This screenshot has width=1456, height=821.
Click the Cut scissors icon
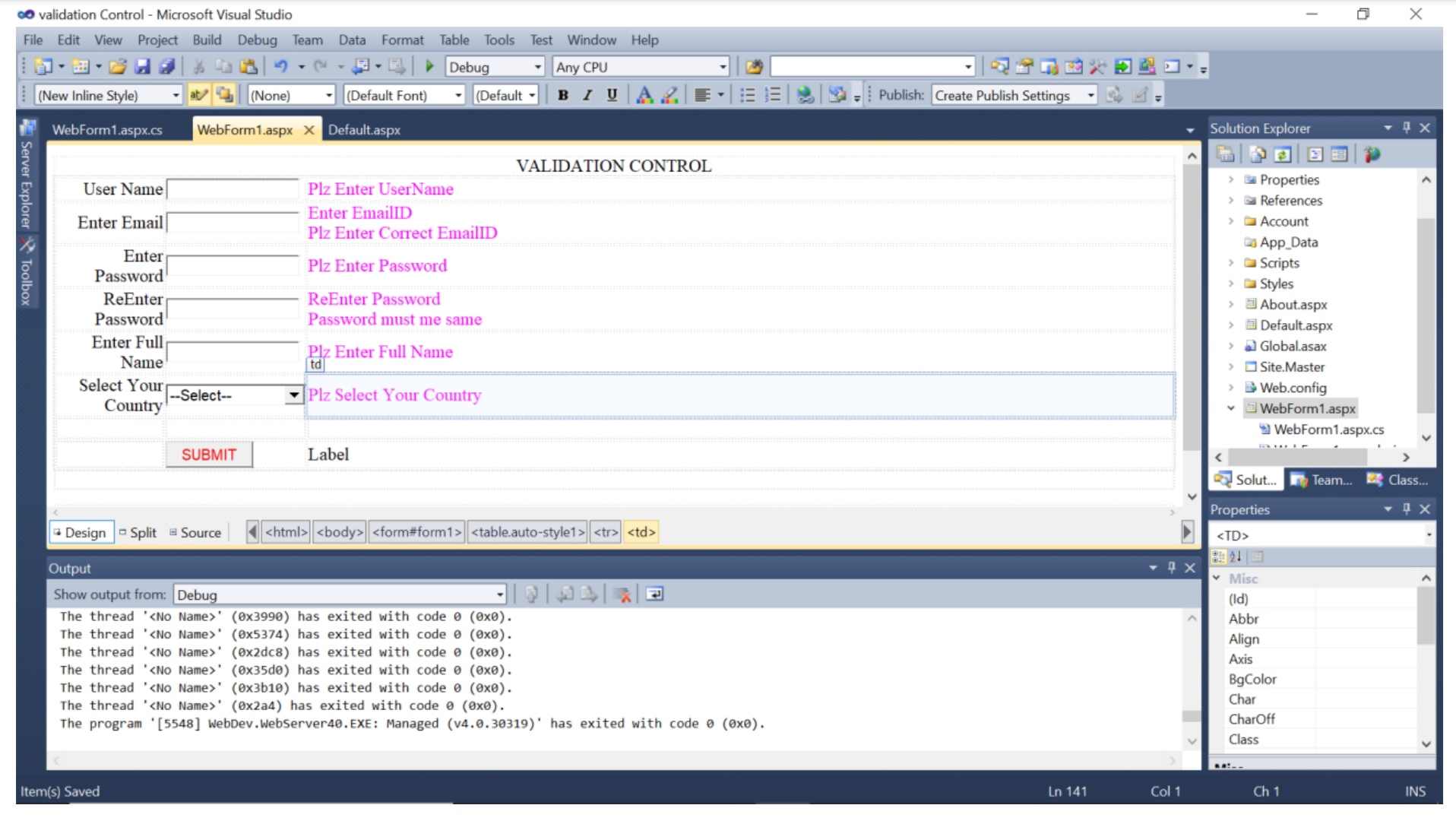(199, 67)
